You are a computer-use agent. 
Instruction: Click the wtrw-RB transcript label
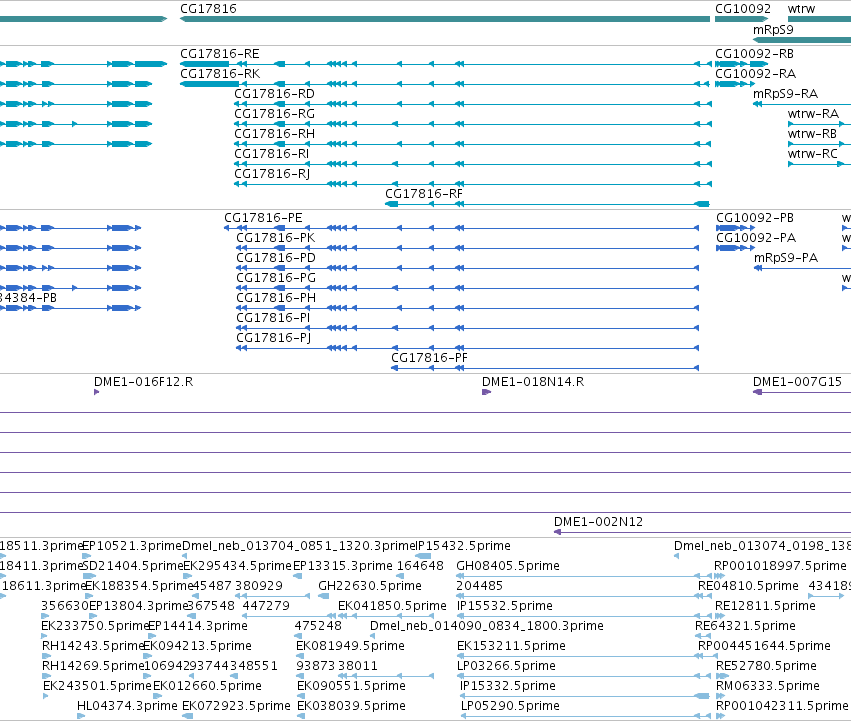point(812,134)
